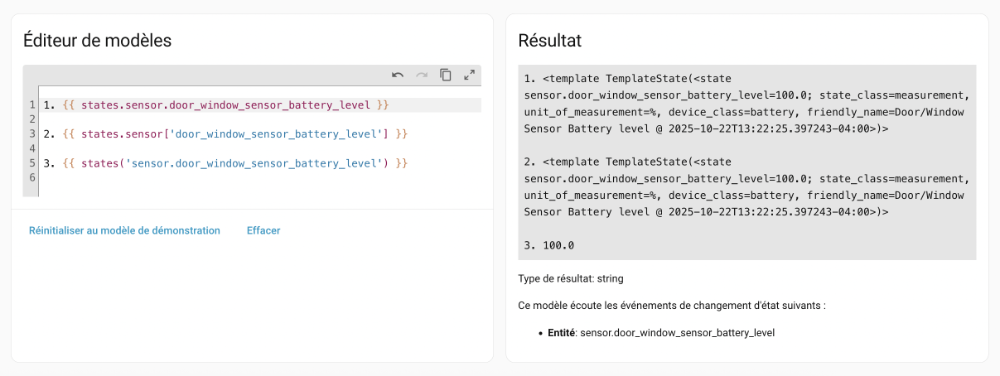Click empty line 6 in the editor
This screenshot has height=376, width=1000.
point(260,178)
